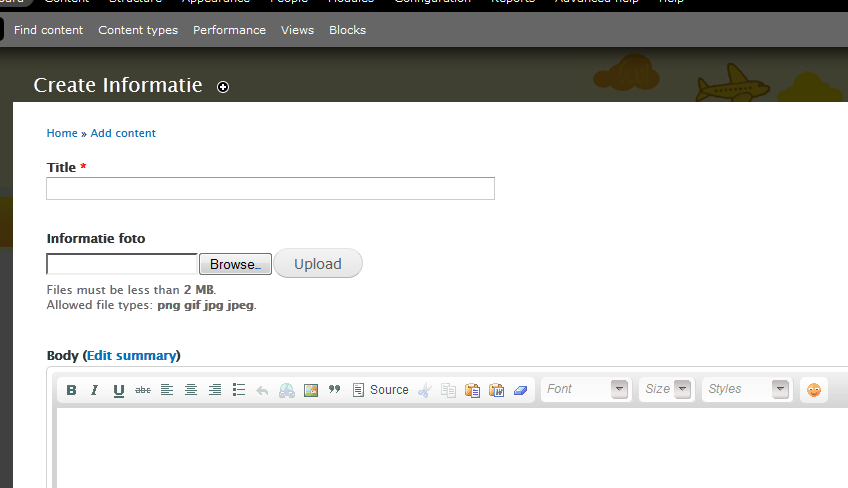Image resolution: width=848 pixels, height=488 pixels.
Task: Open the Font dropdown
Action: point(586,389)
